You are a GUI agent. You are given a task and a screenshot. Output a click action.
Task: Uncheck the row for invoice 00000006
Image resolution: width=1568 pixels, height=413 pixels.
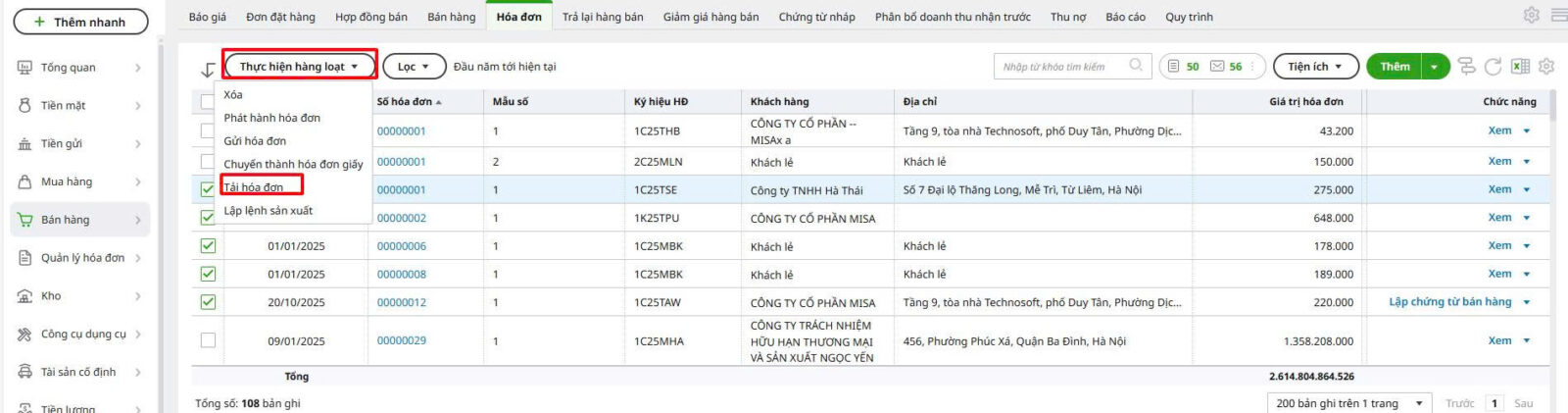tap(208, 246)
